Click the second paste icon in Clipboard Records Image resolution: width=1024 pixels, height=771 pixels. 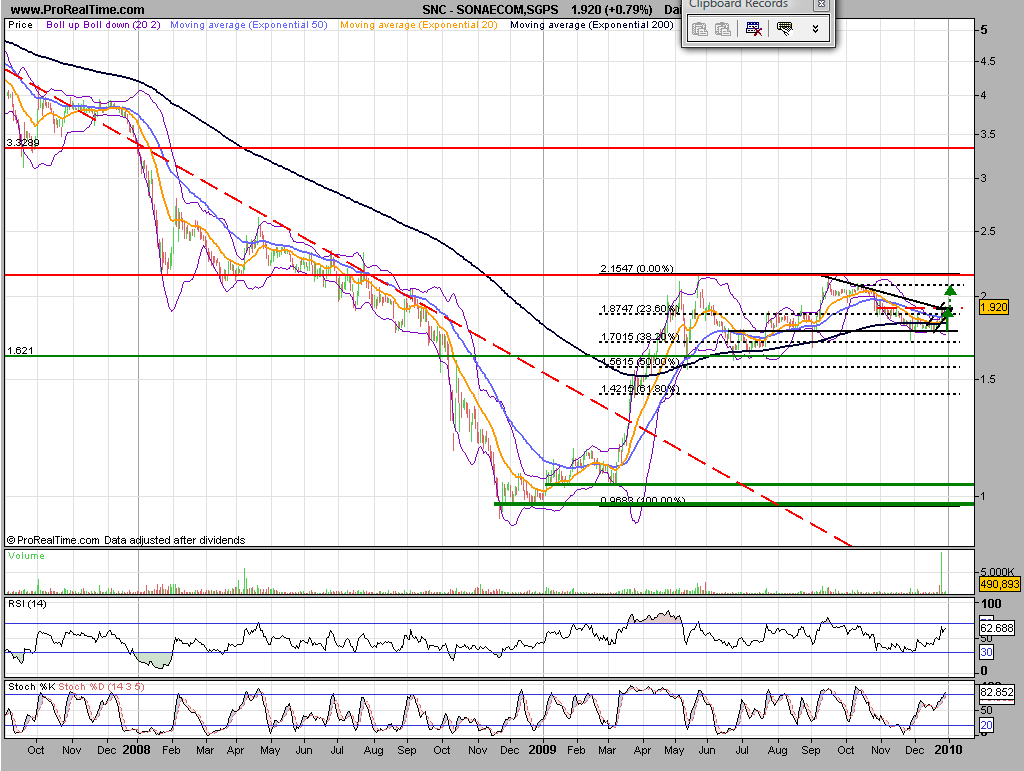tap(722, 29)
